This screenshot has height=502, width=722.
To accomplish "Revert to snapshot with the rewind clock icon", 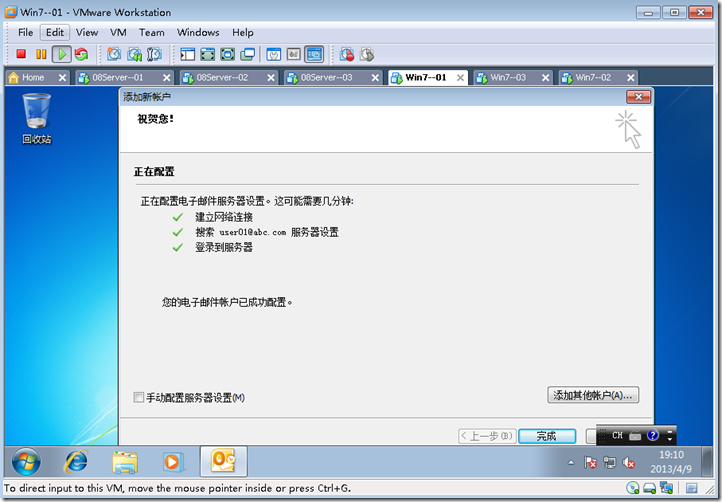I will (134, 54).
